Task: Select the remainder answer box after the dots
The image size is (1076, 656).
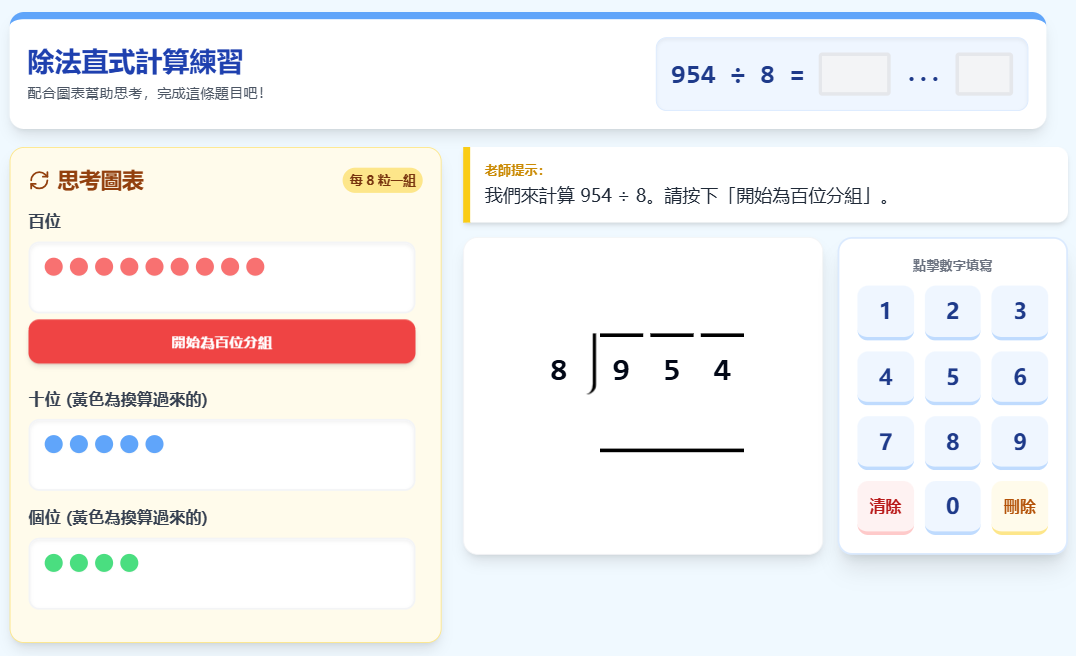Action: point(984,74)
